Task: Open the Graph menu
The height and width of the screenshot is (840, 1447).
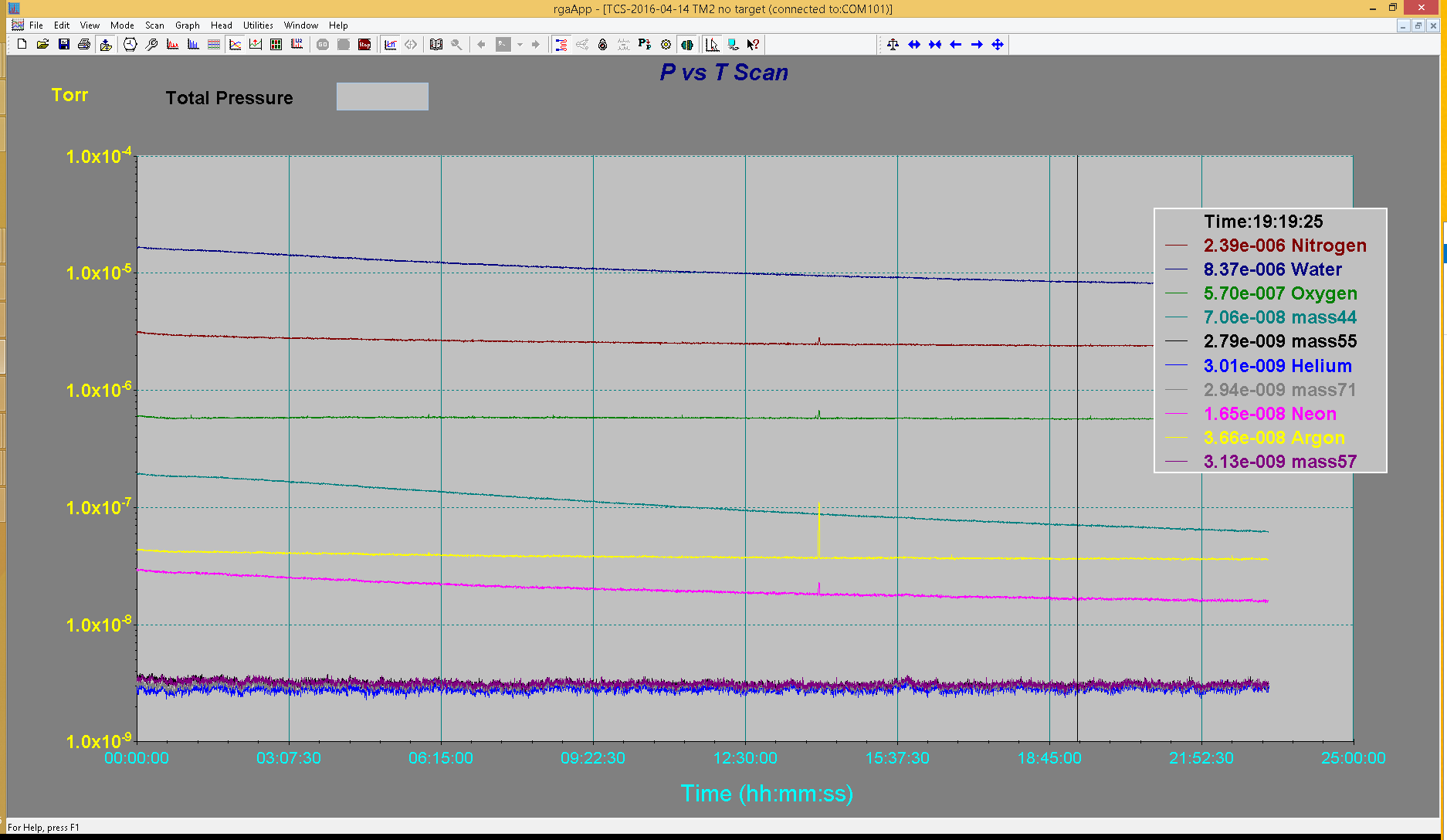Action: 188,25
